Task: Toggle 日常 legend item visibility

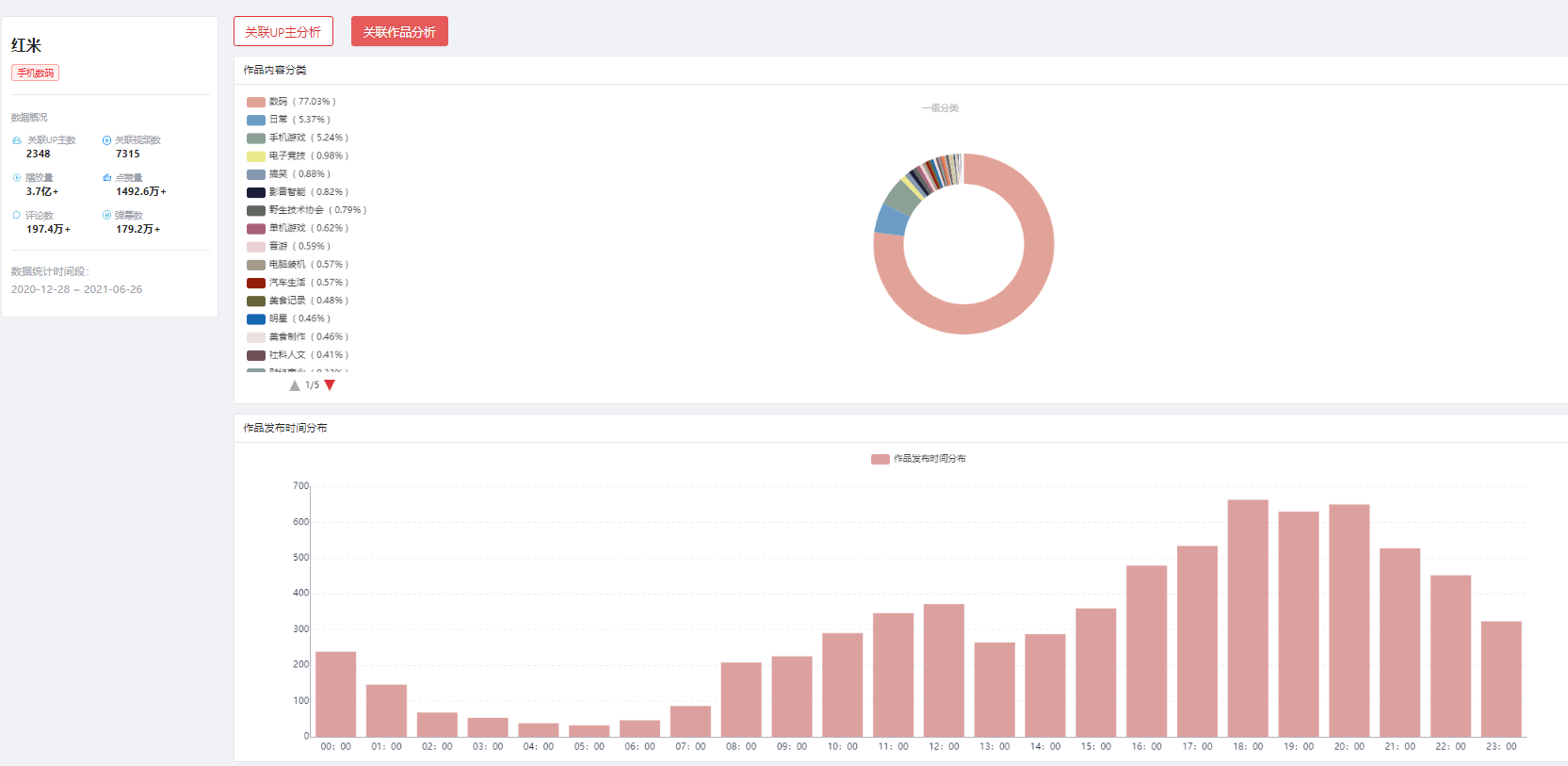Action: [x=288, y=120]
